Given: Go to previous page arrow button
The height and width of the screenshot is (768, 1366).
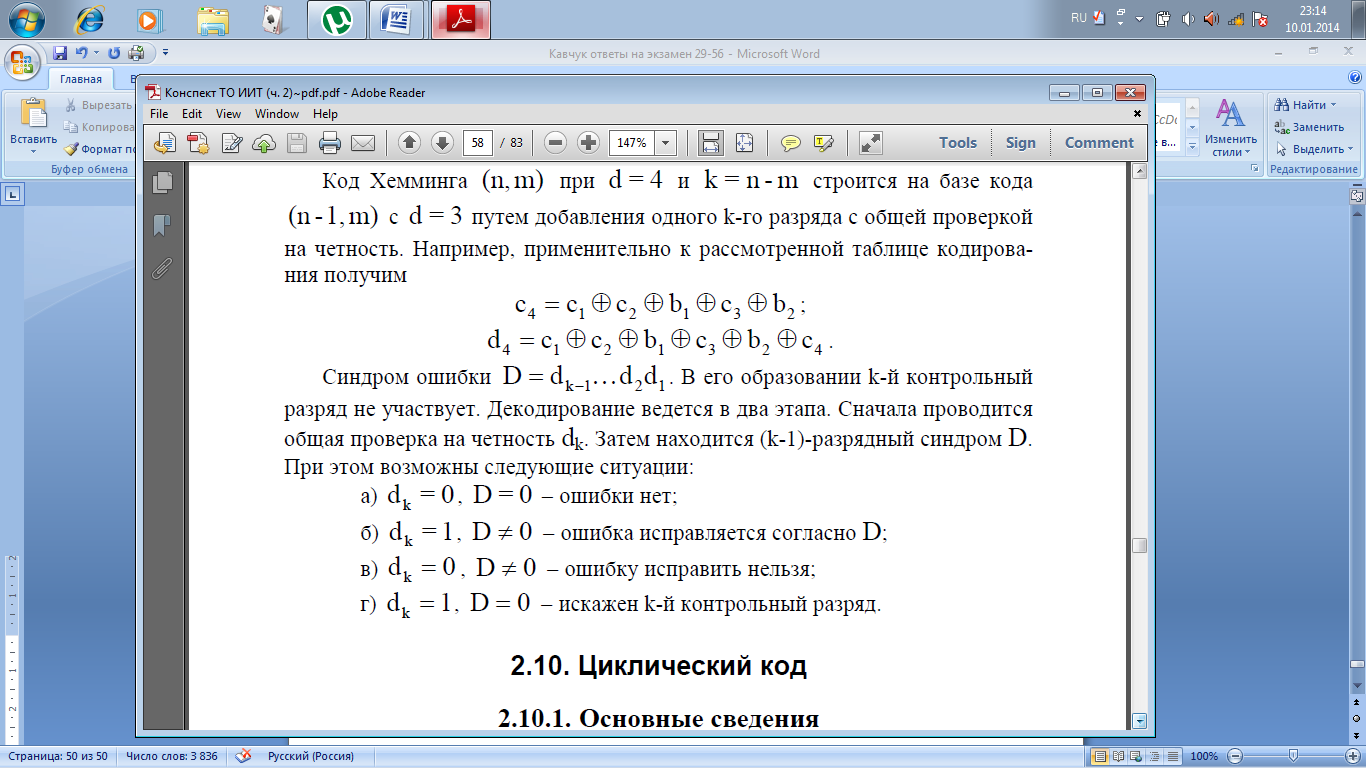Looking at the screenshot, I should click(x=409, y=143).
